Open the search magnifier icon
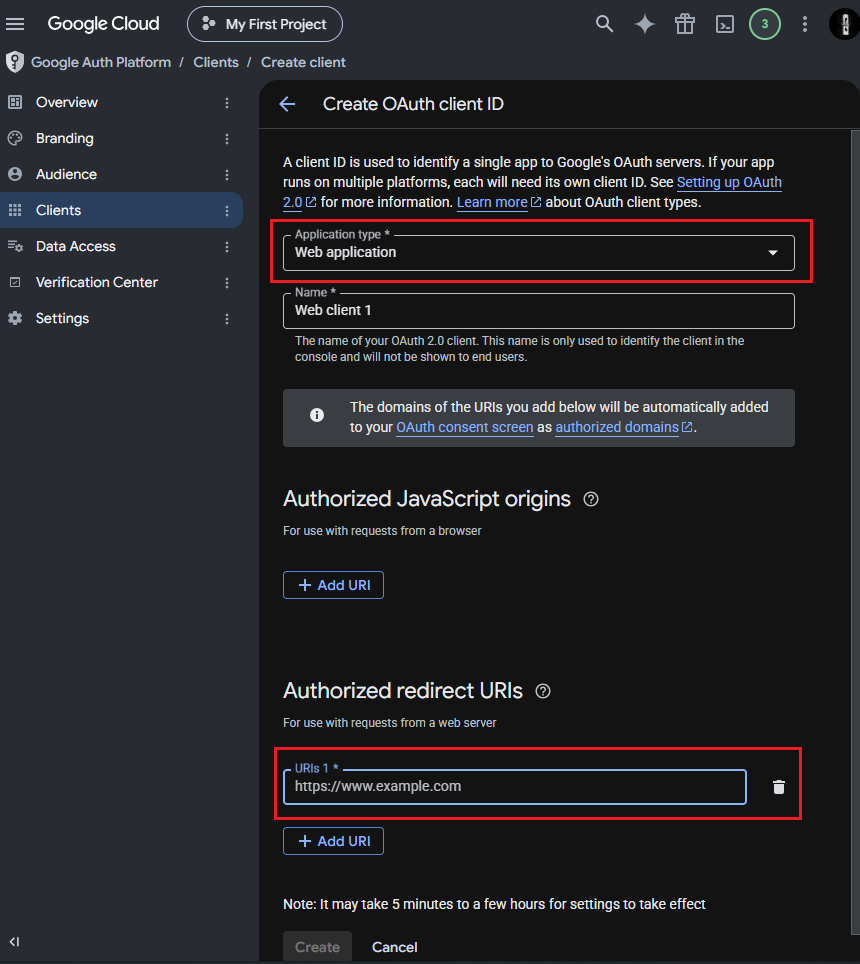 tap(604, 24)
